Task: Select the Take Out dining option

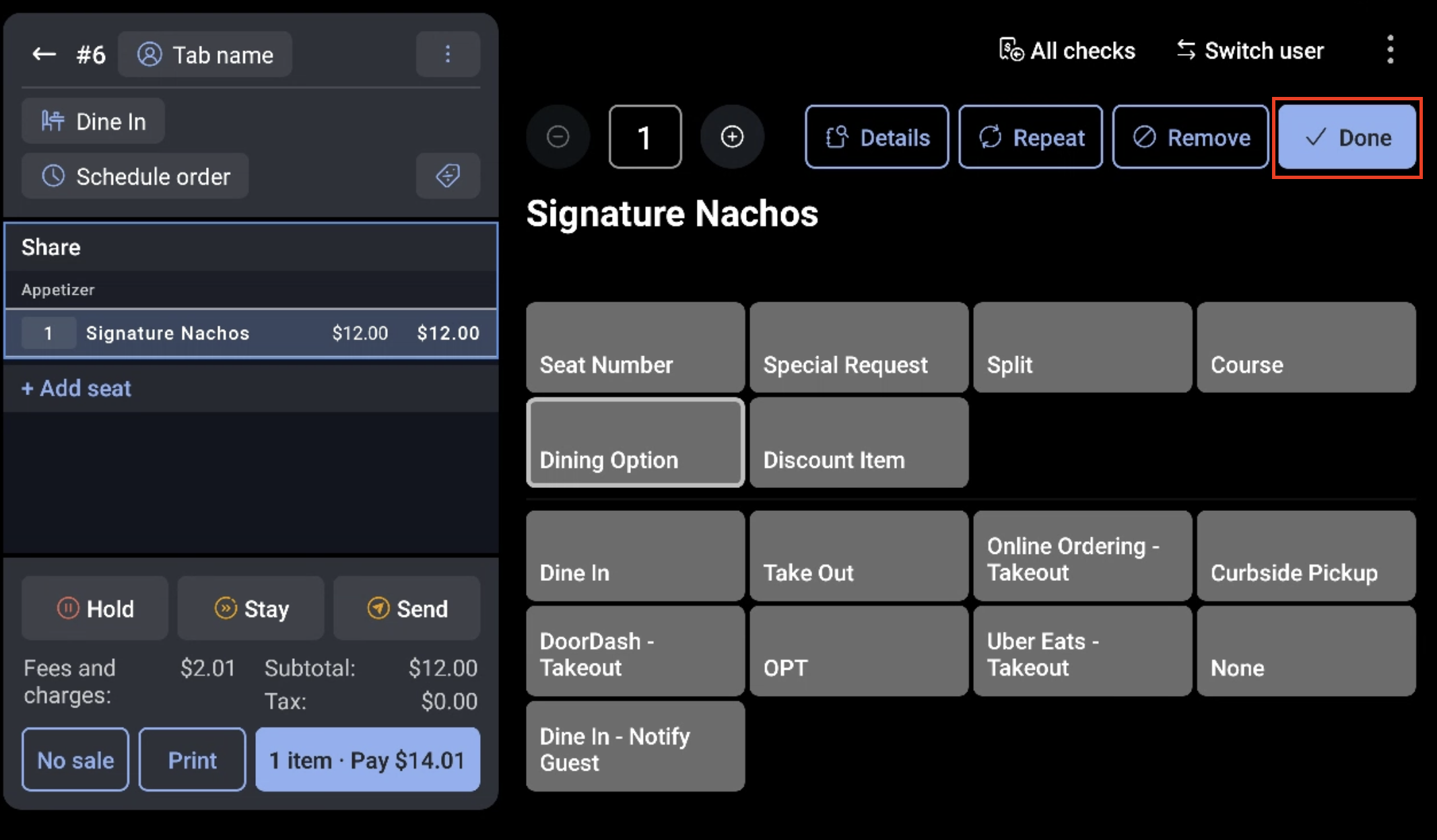Action: [x=859, y=555]
